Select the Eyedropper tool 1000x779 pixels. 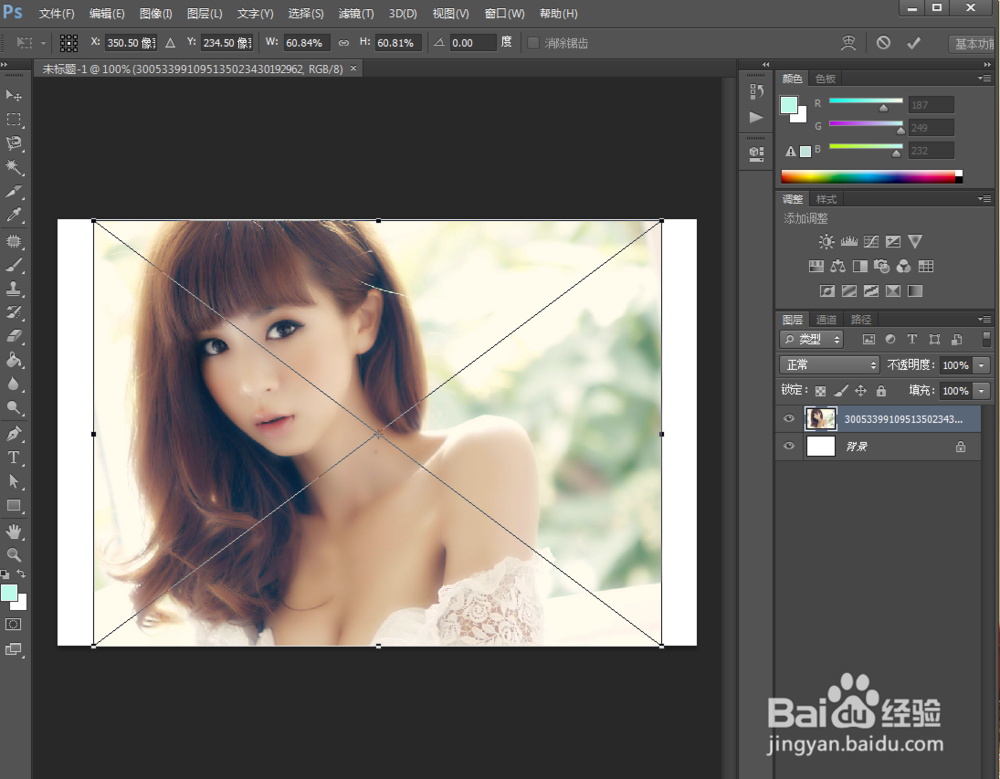[x=13, y=215]
